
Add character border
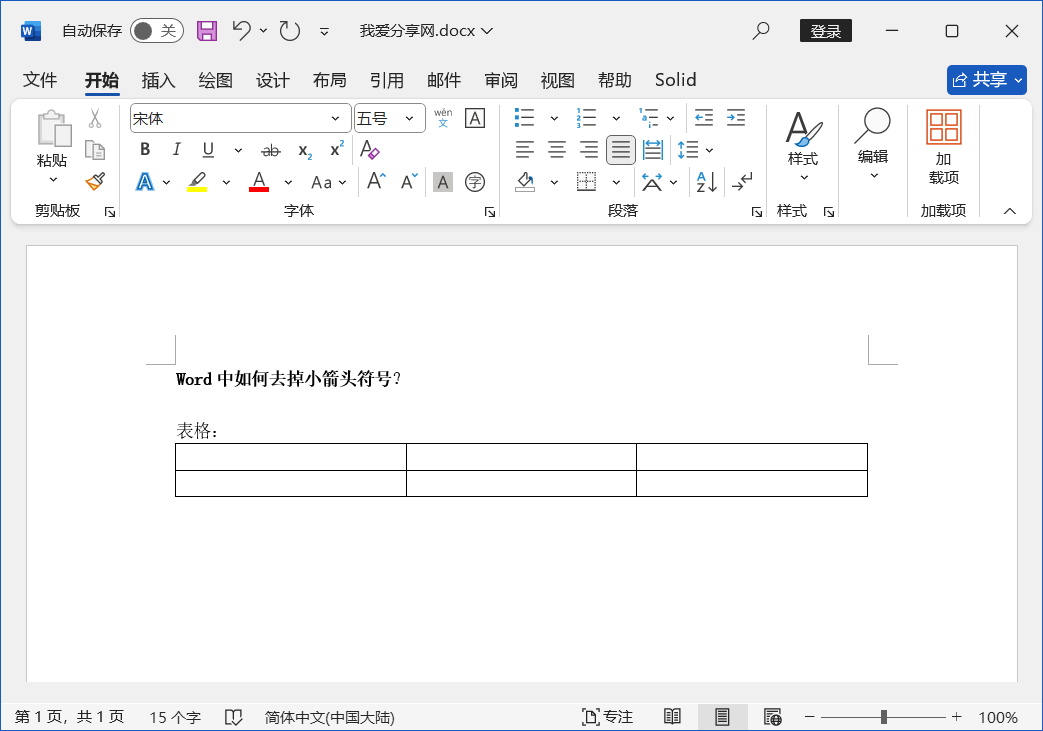point(475,118)
